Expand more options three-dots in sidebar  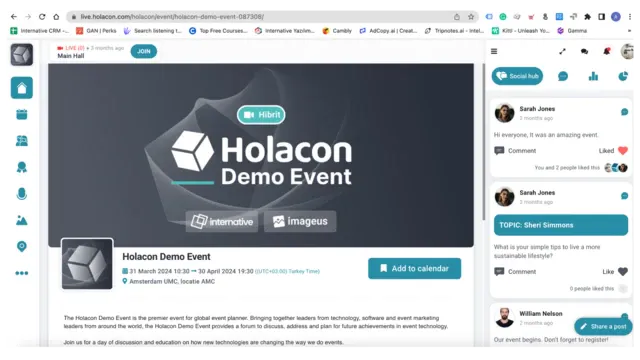(x=22, y=273)
